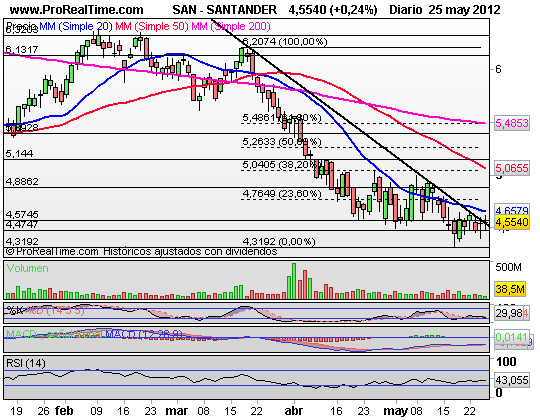The width and height of the screenshot is (540, 420).
Task: Click the 09 date label on time axis
Action: 97,411
